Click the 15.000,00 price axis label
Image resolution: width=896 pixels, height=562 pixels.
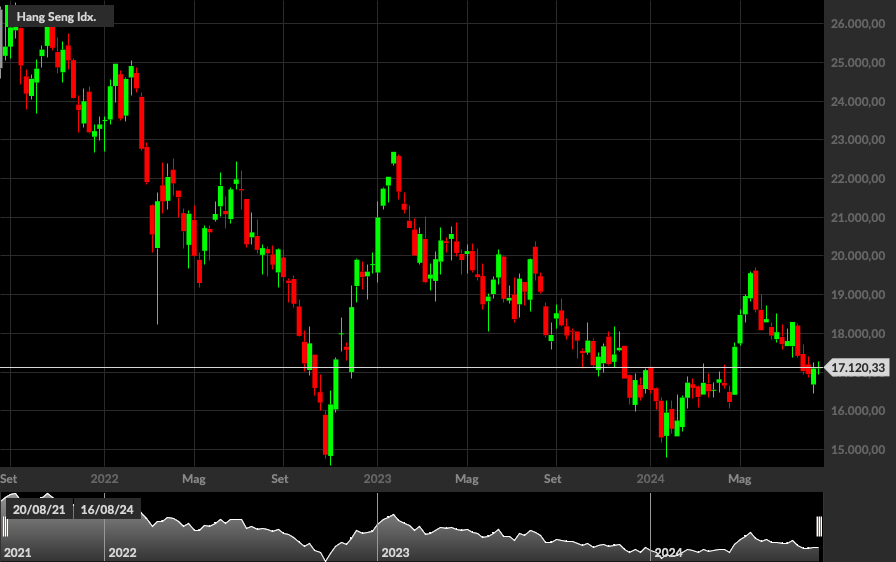tap(858, 449)
